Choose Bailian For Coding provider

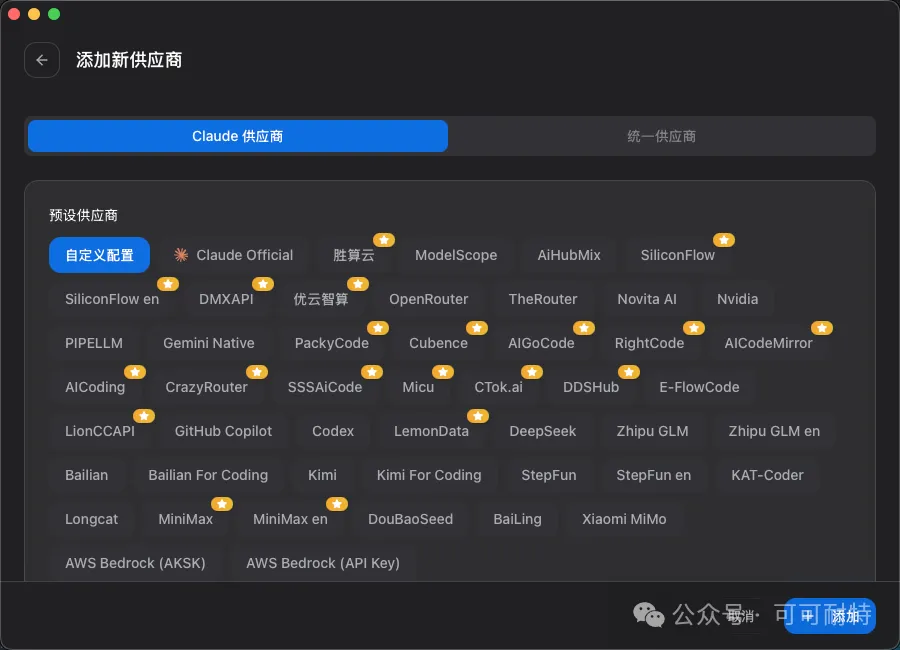click(208, 475)
